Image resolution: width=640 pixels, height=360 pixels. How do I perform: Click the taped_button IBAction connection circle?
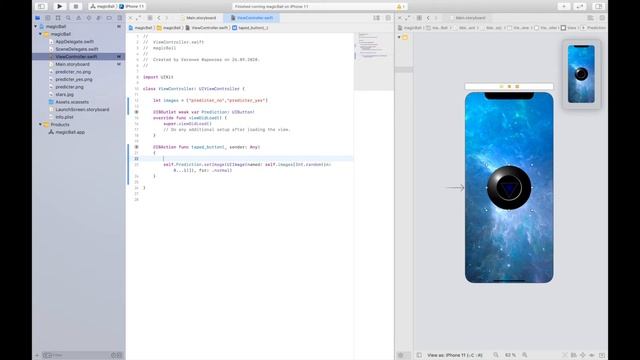[x=136, y=147]
